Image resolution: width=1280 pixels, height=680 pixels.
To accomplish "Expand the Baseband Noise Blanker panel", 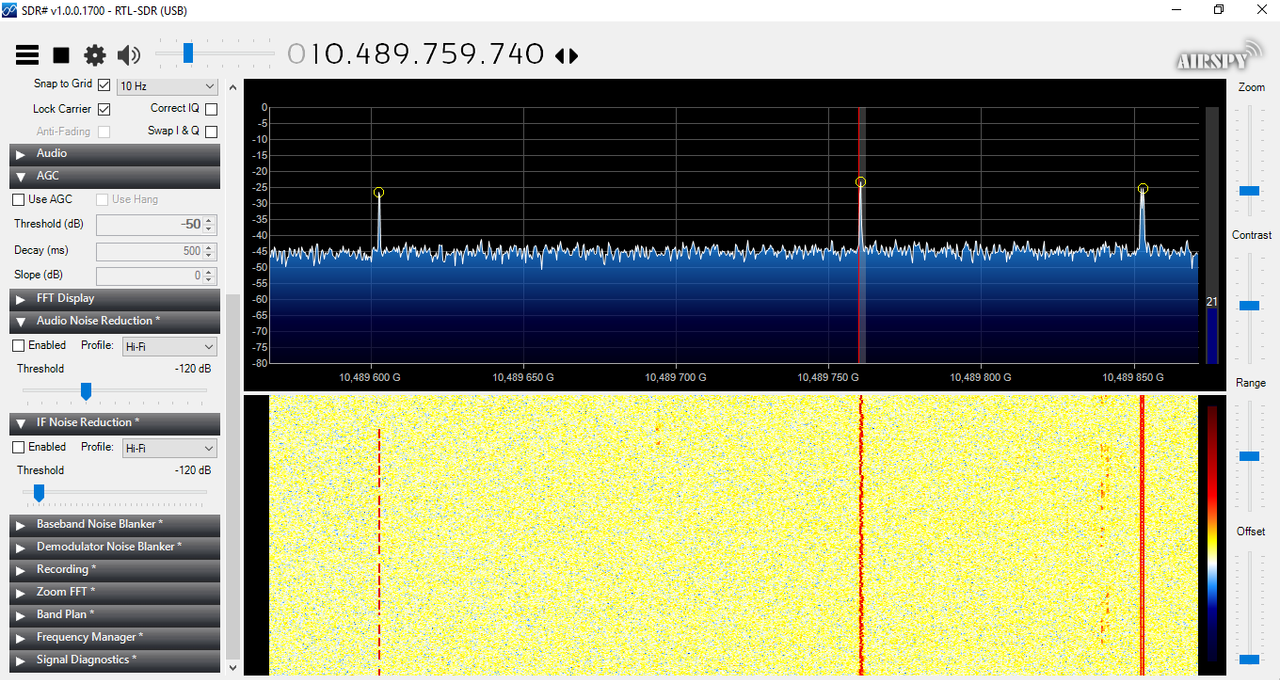I will pyautogui.click(x=115, y=524).
